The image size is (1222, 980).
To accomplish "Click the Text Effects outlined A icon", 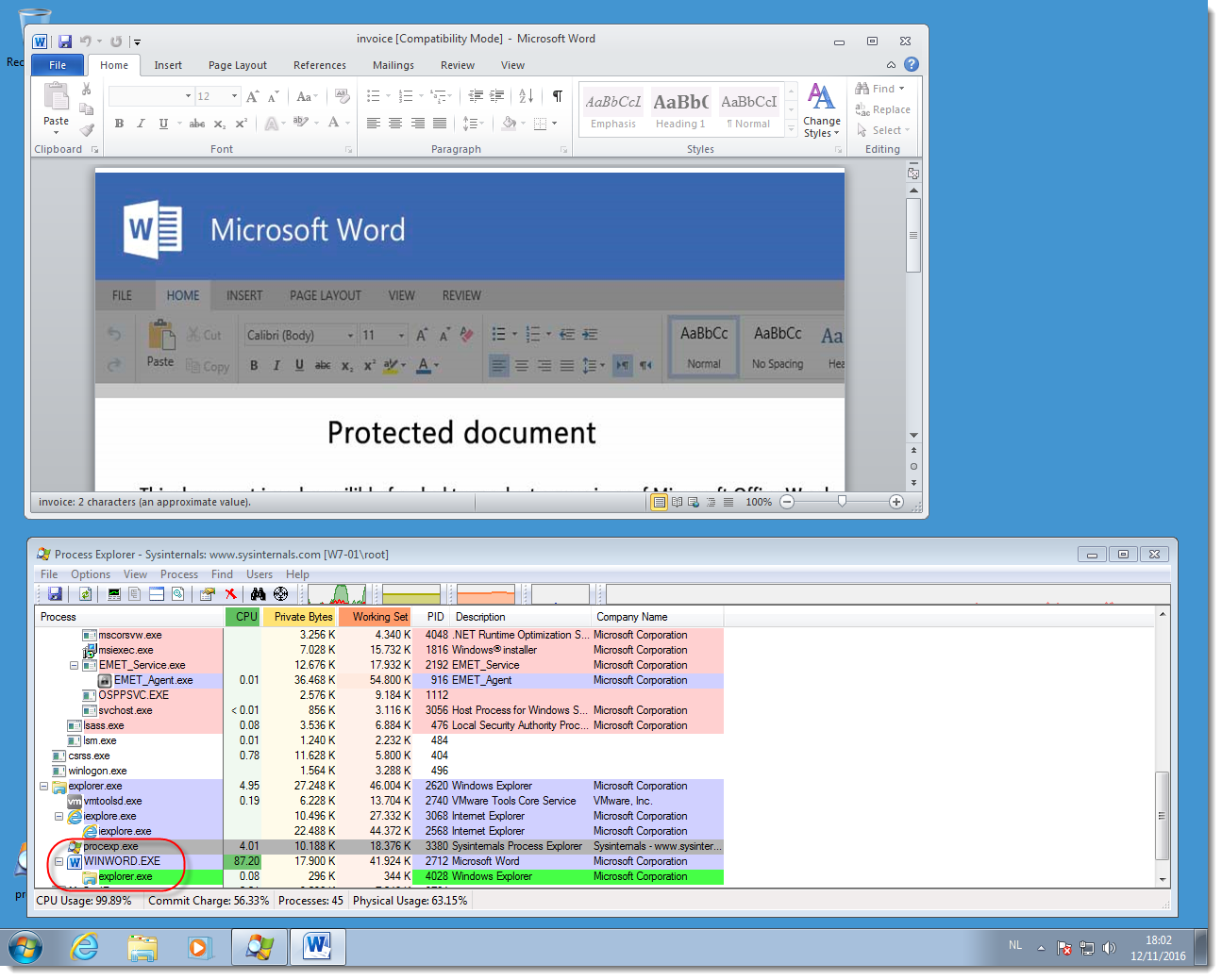I will click(x=273, y=124).
